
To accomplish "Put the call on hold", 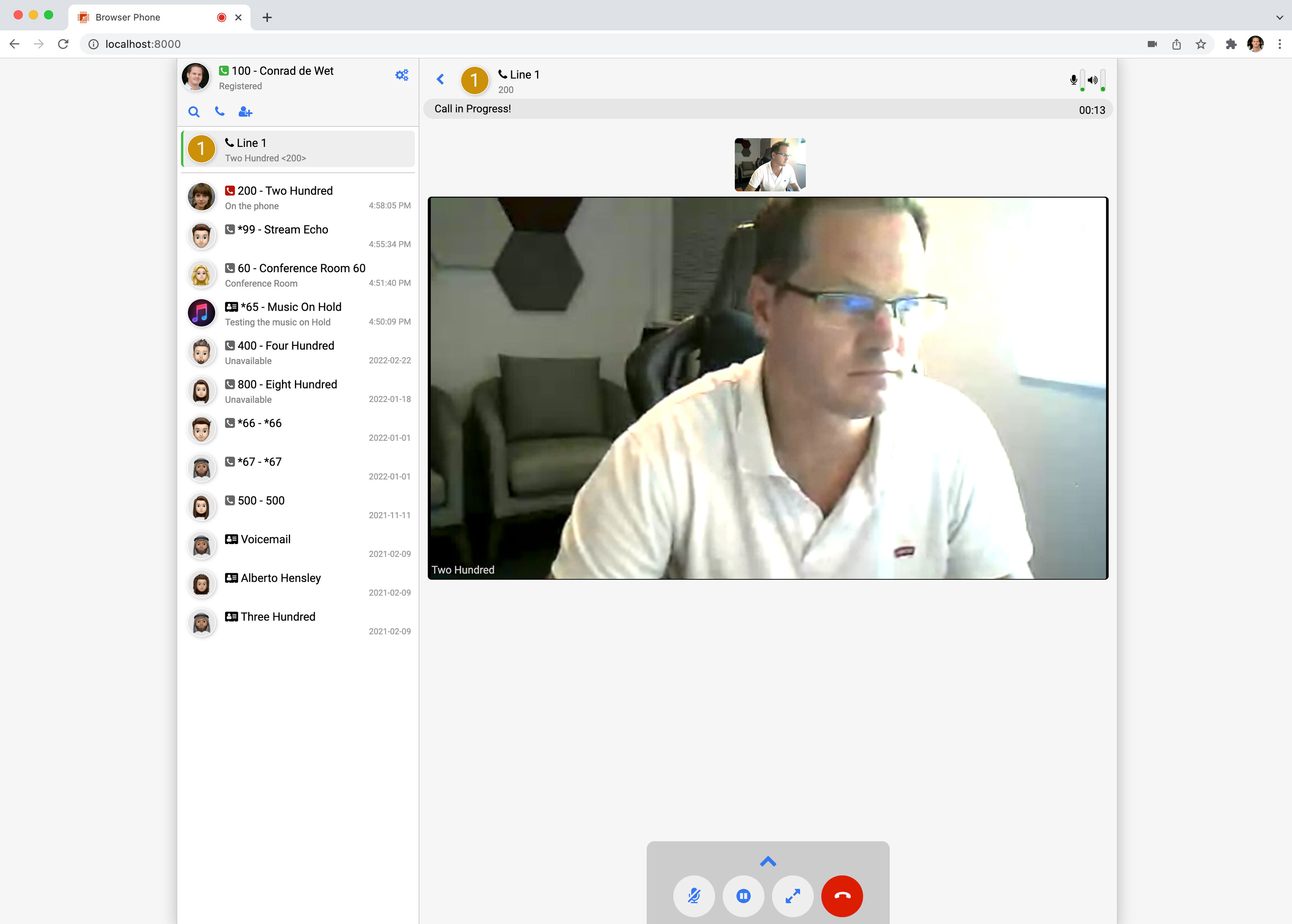I will 743,896.
